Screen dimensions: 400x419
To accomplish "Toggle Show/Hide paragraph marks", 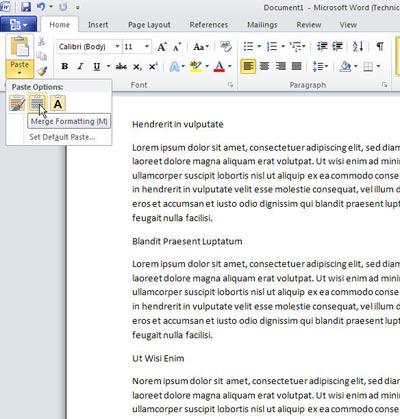I will pyautogui.click(x=380, y=46).
